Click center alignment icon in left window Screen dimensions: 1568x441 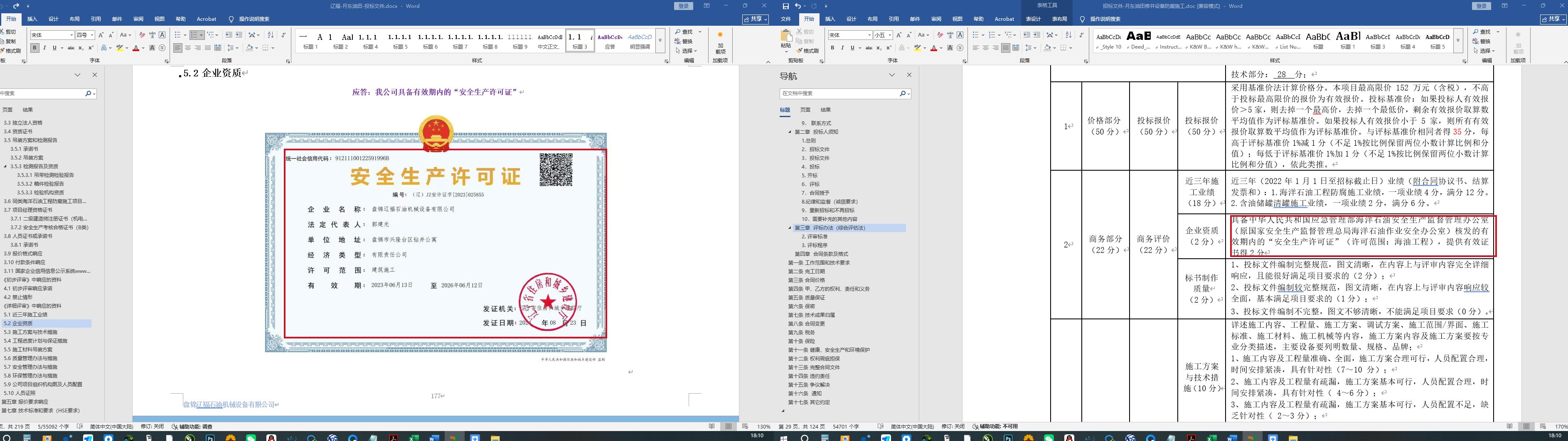pos(188,48)
